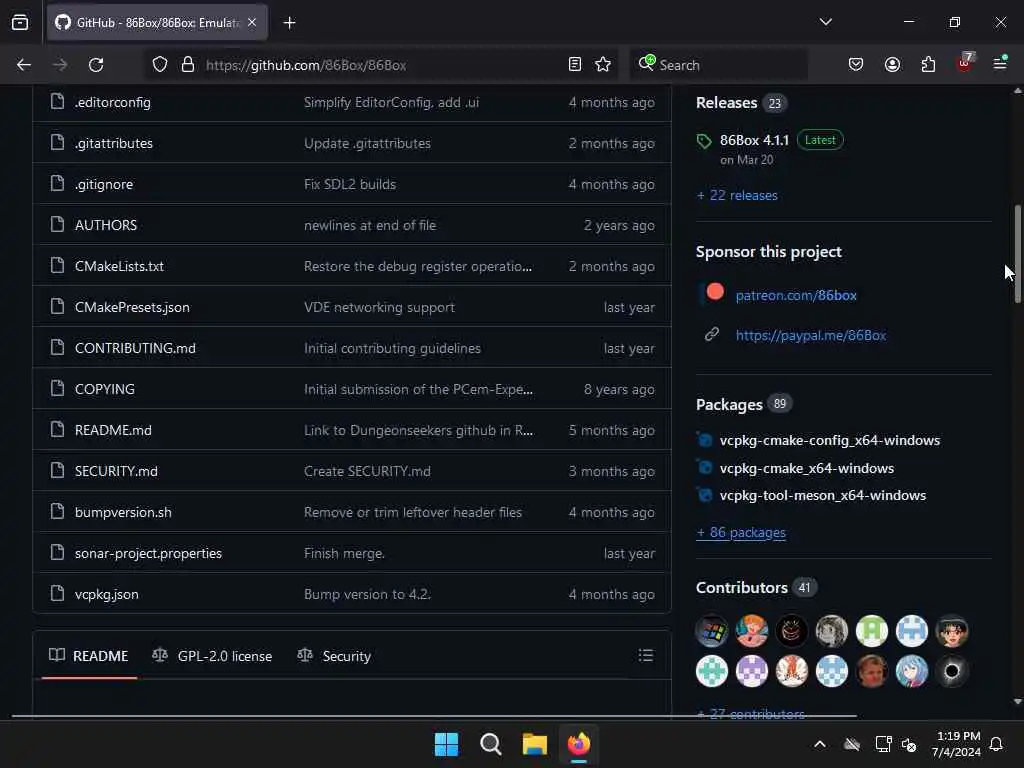The height and width of the screenshot is (768, 1024).
Task: Open the Releases heading link
Action: coord(726,103)
